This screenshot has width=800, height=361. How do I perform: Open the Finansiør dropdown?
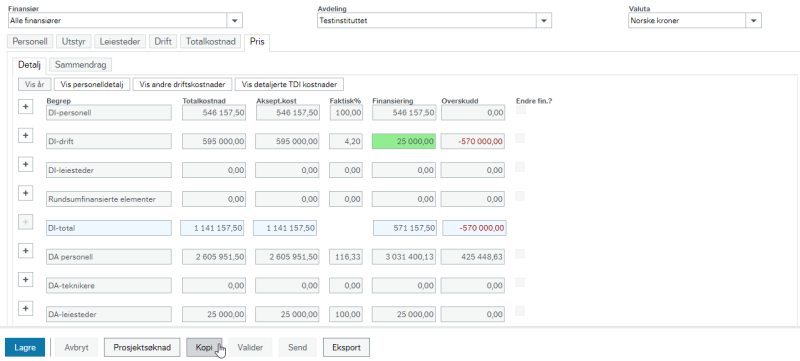235,20
